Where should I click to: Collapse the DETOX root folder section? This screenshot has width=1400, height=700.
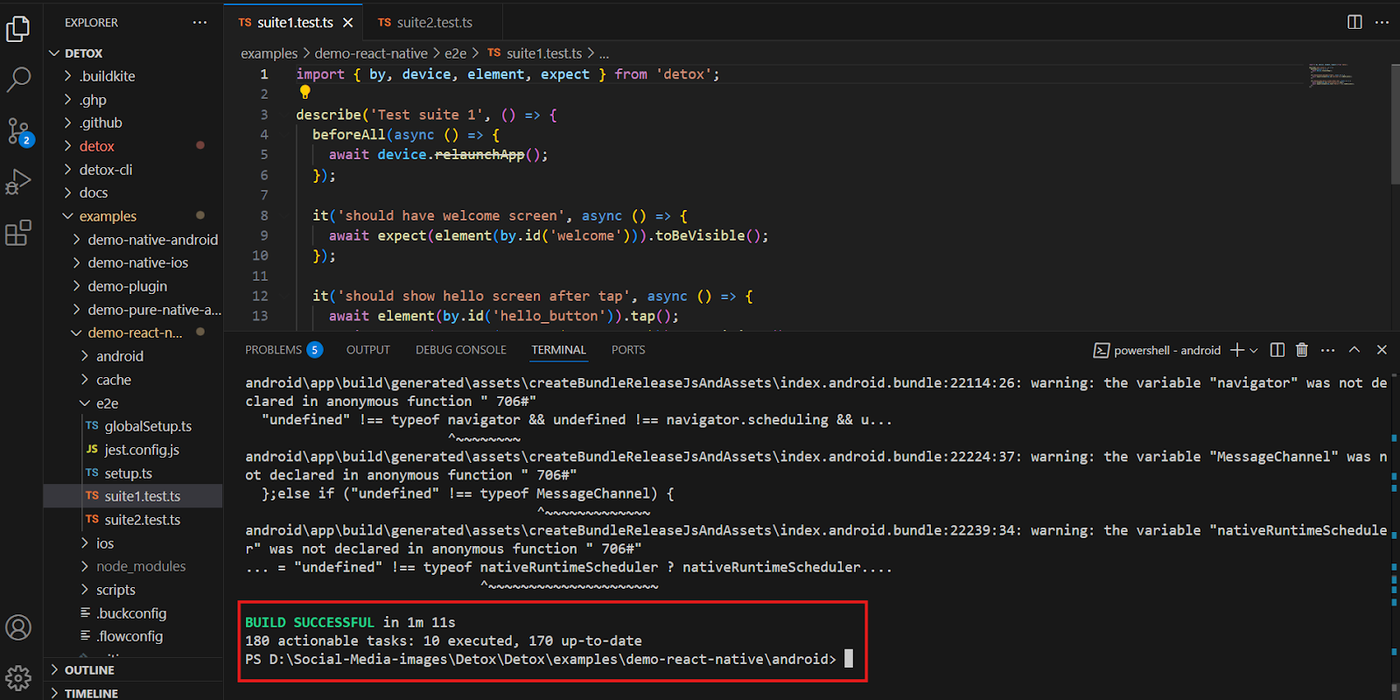[133, 53]
